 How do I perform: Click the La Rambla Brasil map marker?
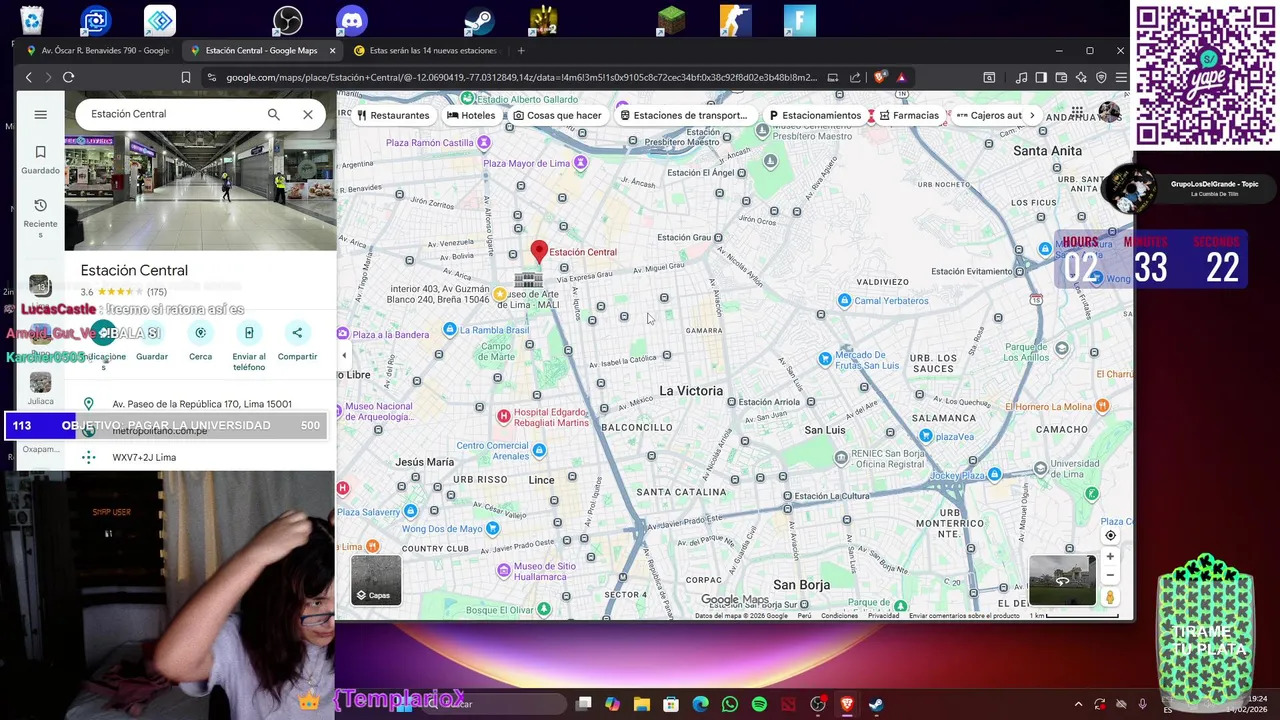(x=450, y=330)
